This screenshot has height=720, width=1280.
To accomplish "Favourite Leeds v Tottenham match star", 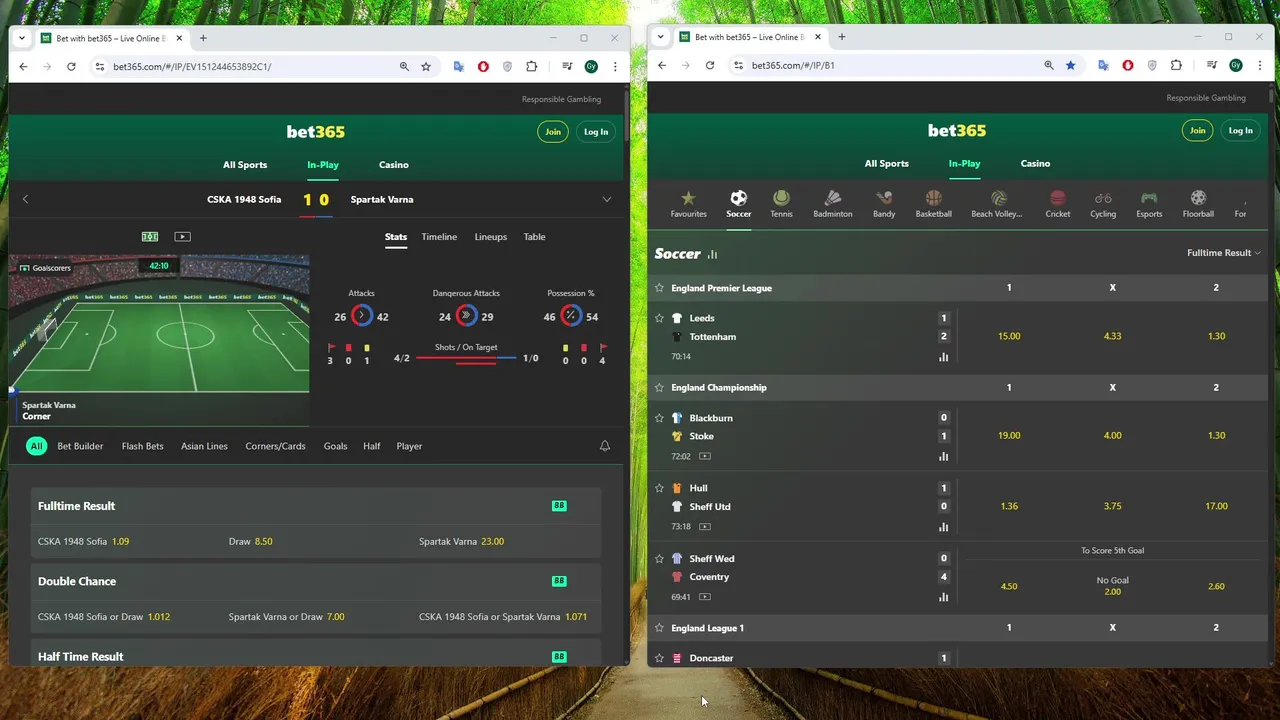I will click(659, 318).
